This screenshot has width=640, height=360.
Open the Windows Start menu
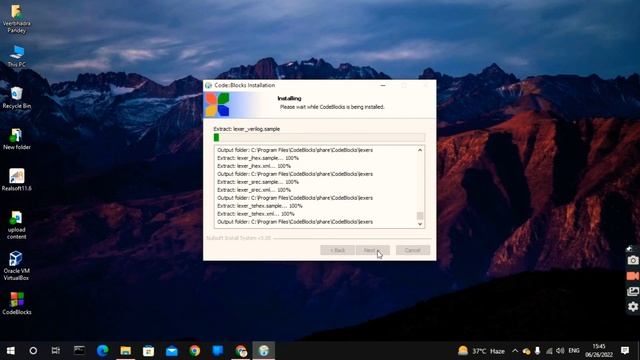coord(11,351)
